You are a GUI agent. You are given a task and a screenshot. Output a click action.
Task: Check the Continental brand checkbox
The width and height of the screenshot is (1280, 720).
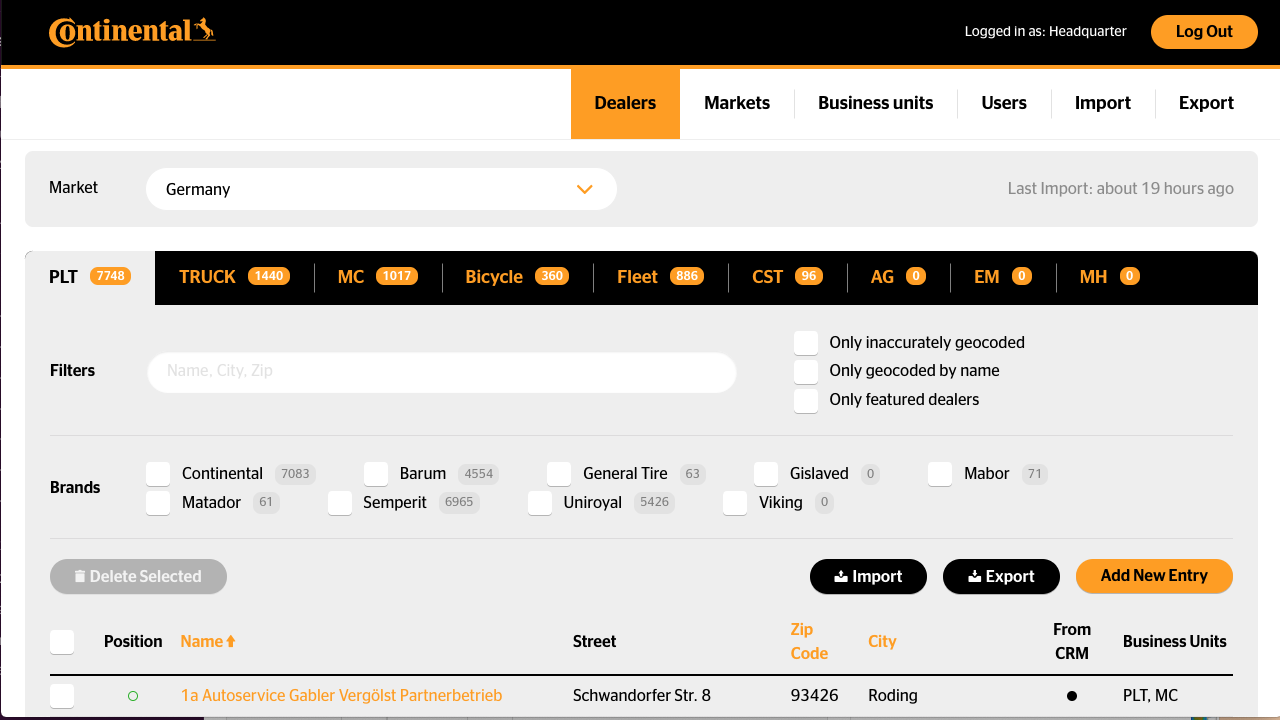(x=158, y=474)
